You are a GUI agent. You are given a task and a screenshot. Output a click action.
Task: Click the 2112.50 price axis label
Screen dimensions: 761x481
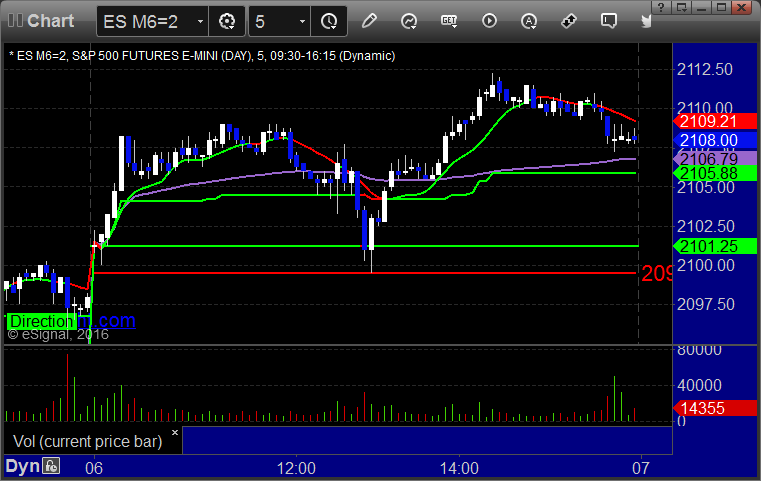click(x=705, y=69)
